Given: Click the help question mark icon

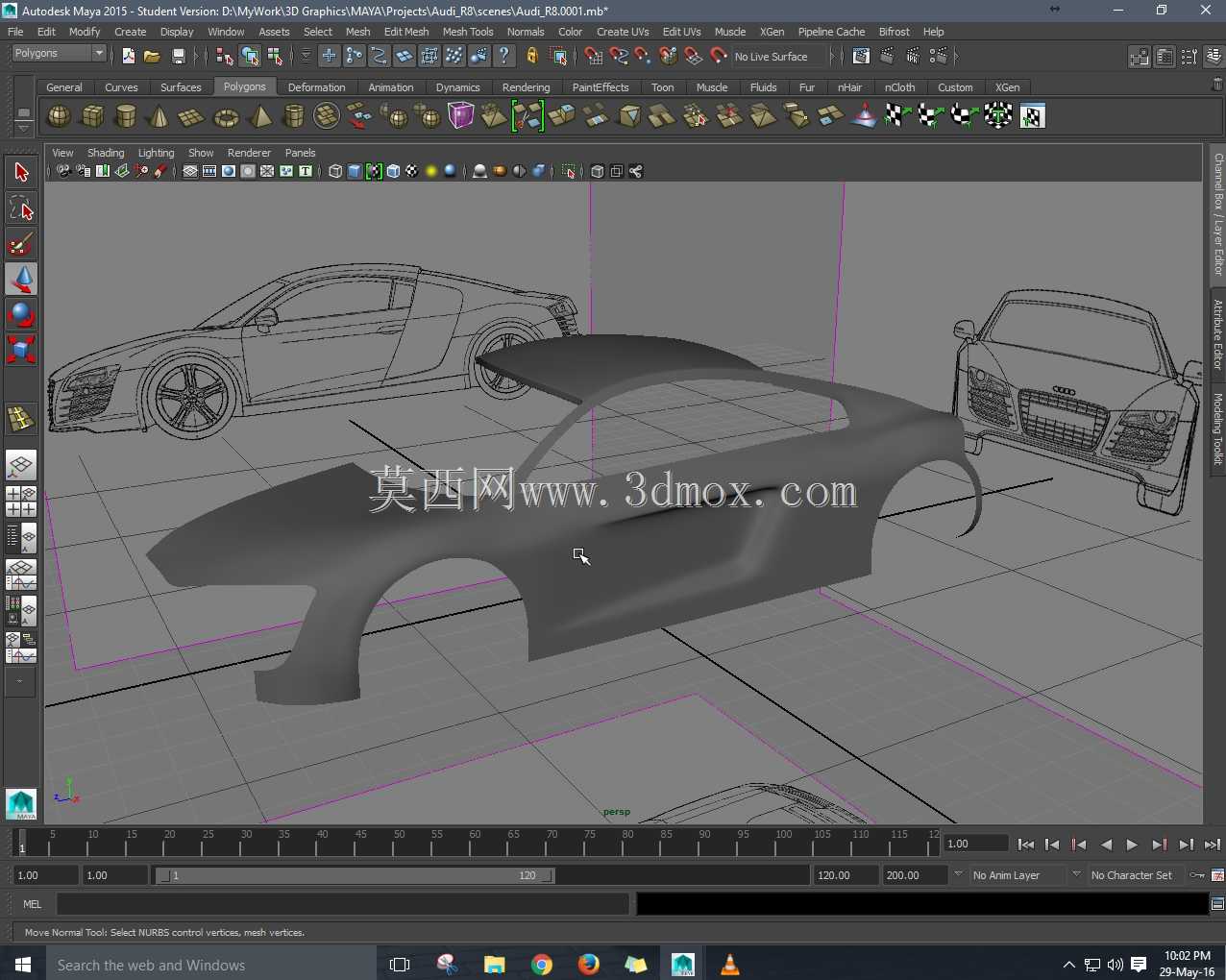Looking at the screenshot, I should click(504, 57).
